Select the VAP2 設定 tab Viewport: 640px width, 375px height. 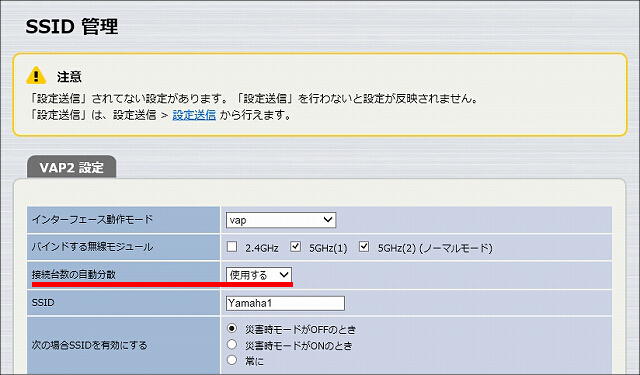[71, 167]
